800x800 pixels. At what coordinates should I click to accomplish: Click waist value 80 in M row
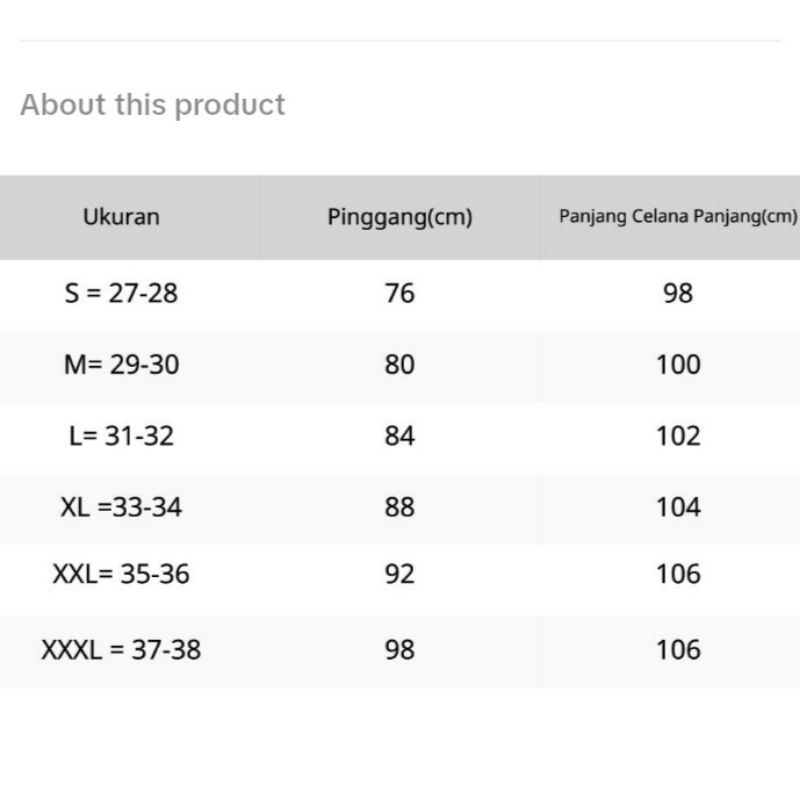click(399, 365)
